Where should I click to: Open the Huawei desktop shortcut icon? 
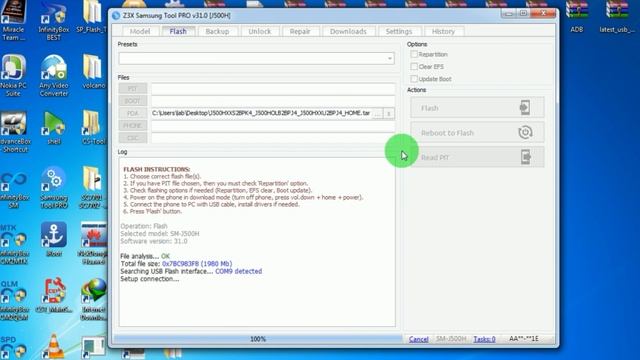pos(93,243)
